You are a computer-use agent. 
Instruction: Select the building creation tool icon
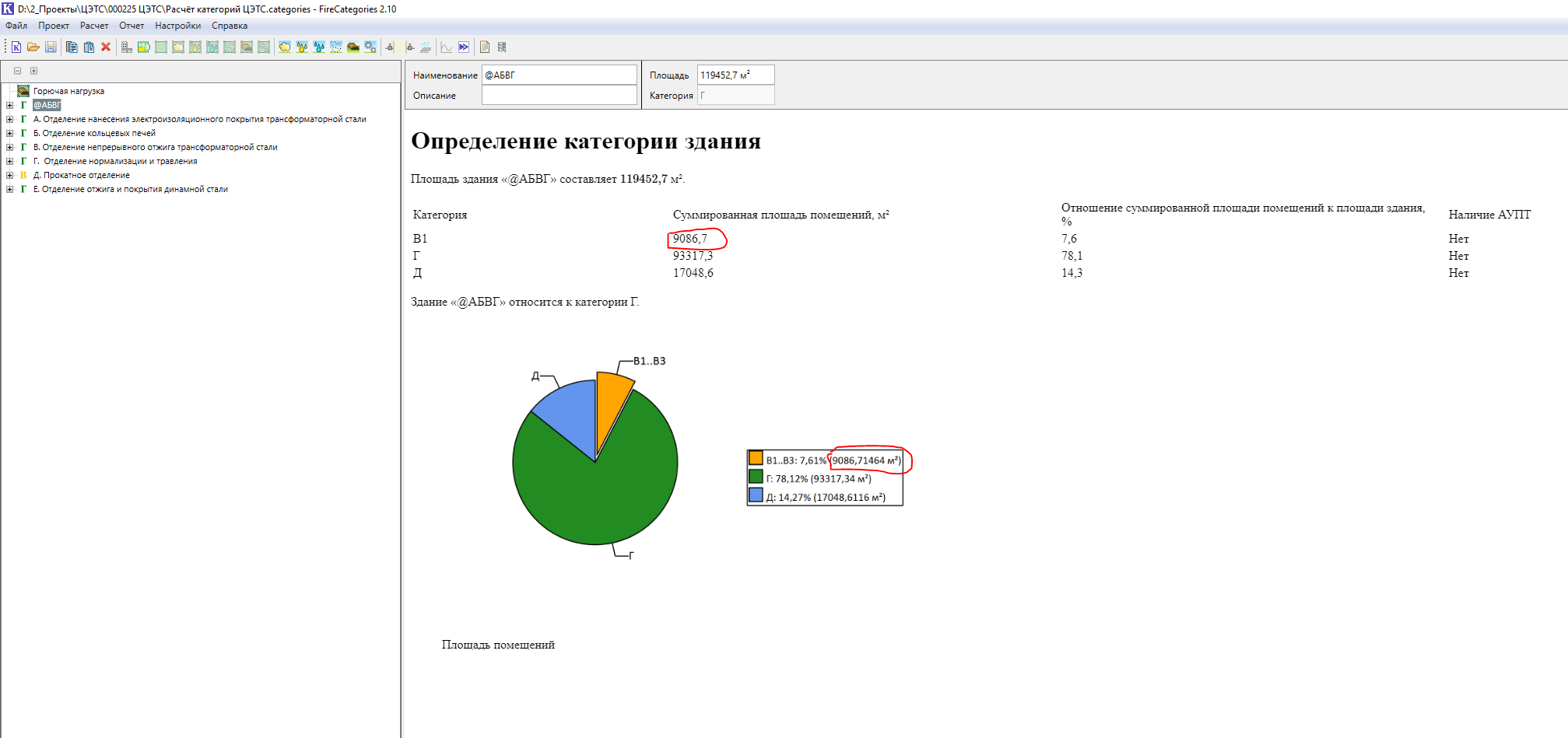(125, 47)
